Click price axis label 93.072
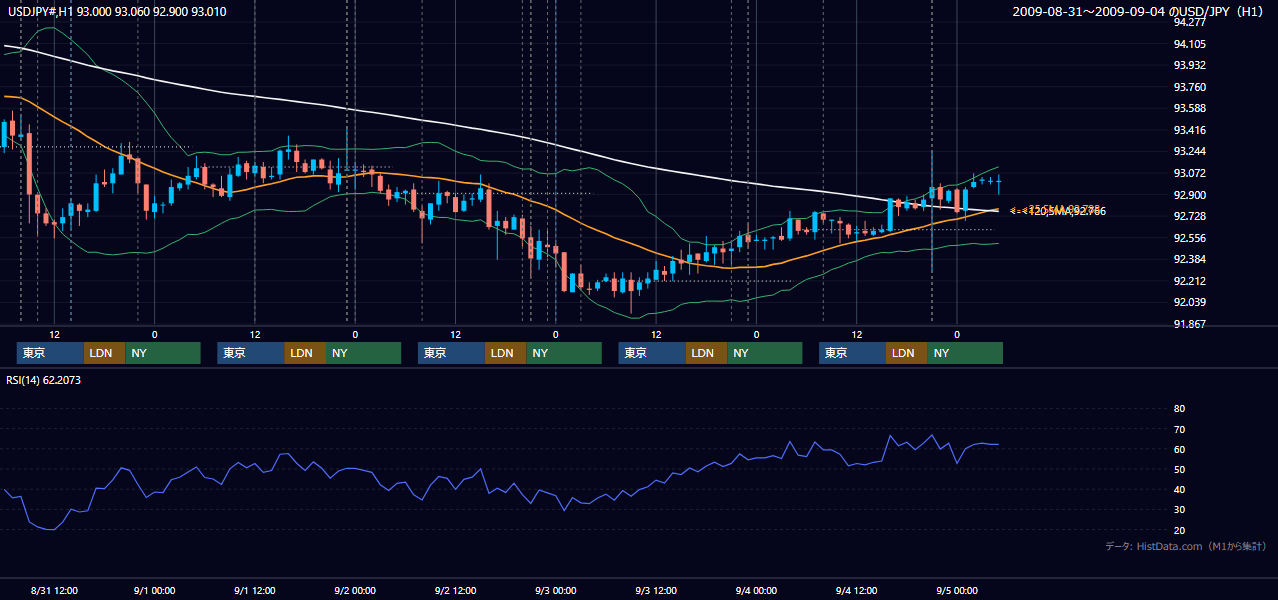The height and width of the screenshot is (600, 1278). click(1189, 173)
